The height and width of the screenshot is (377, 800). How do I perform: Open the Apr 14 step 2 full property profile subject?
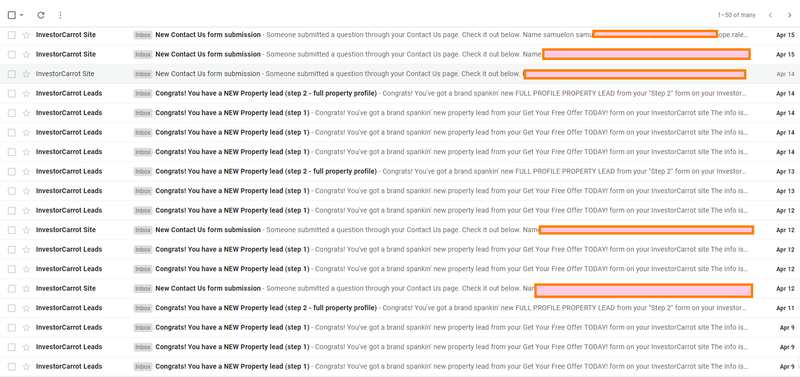click(266, 93)
